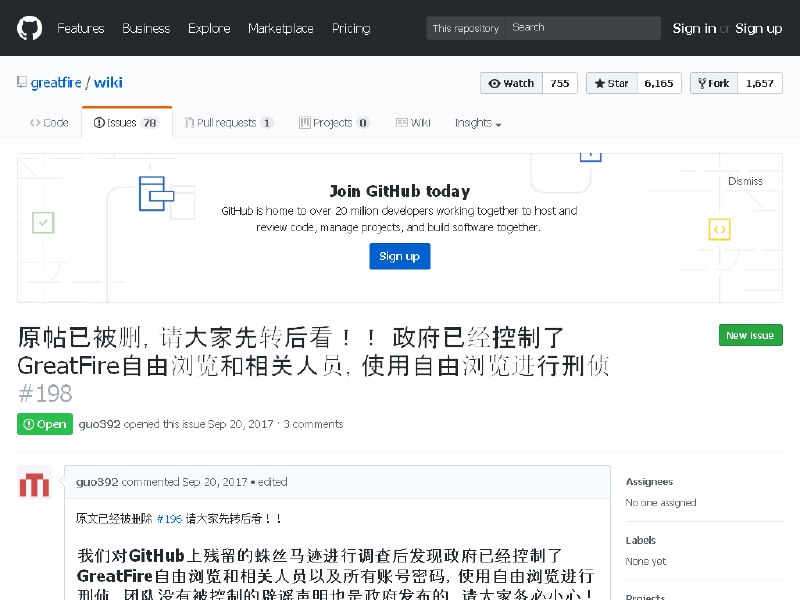Open the Projects tab

click(x=334, y=122)
